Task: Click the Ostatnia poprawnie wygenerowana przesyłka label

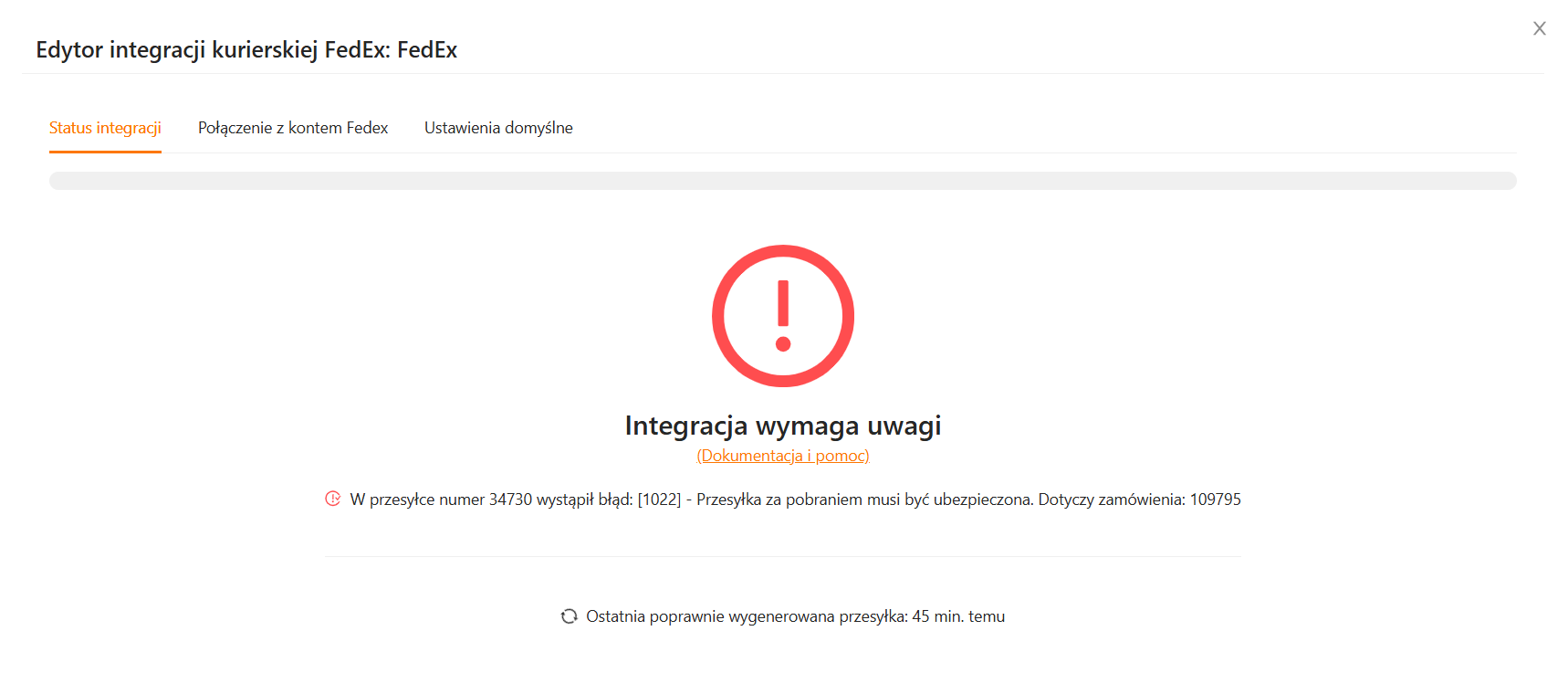Action: point(747,616)
